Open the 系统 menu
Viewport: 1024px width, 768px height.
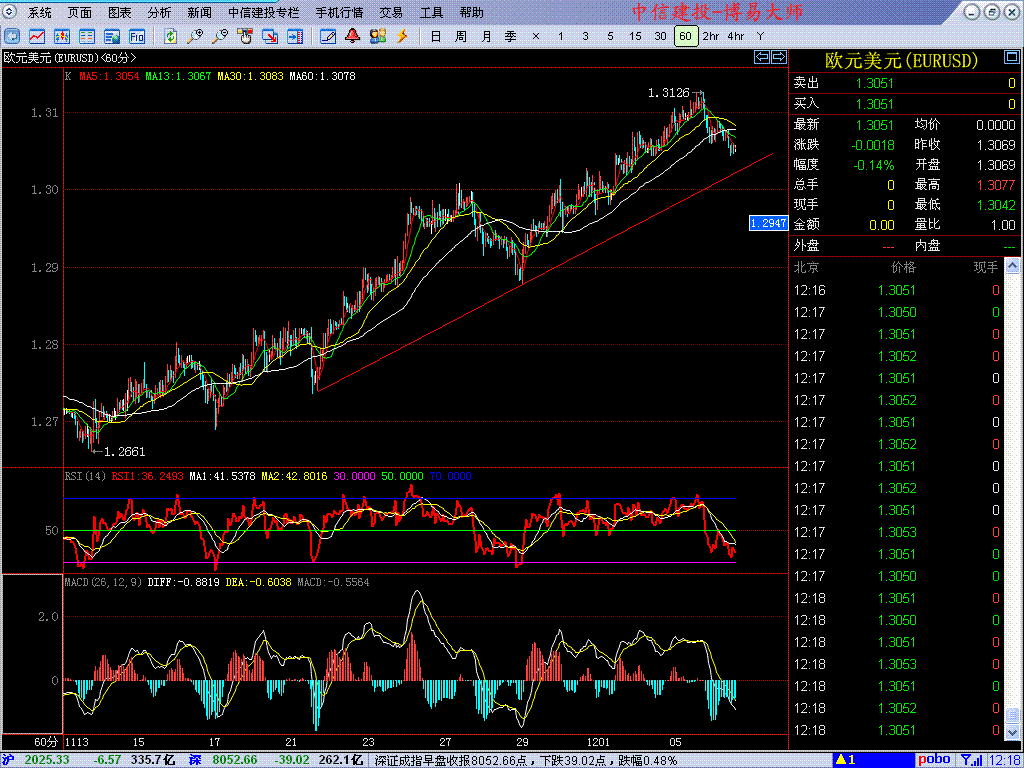[x=40, y=12]
